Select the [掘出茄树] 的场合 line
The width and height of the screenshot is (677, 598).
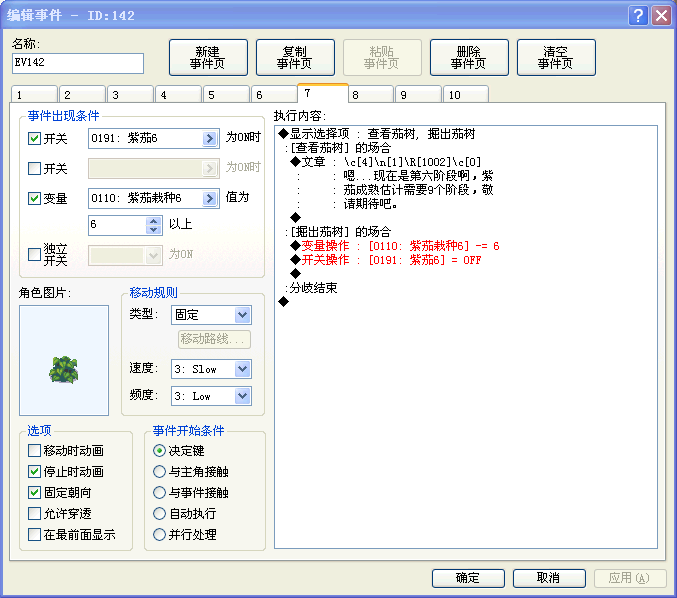click(x=338, y=232)
